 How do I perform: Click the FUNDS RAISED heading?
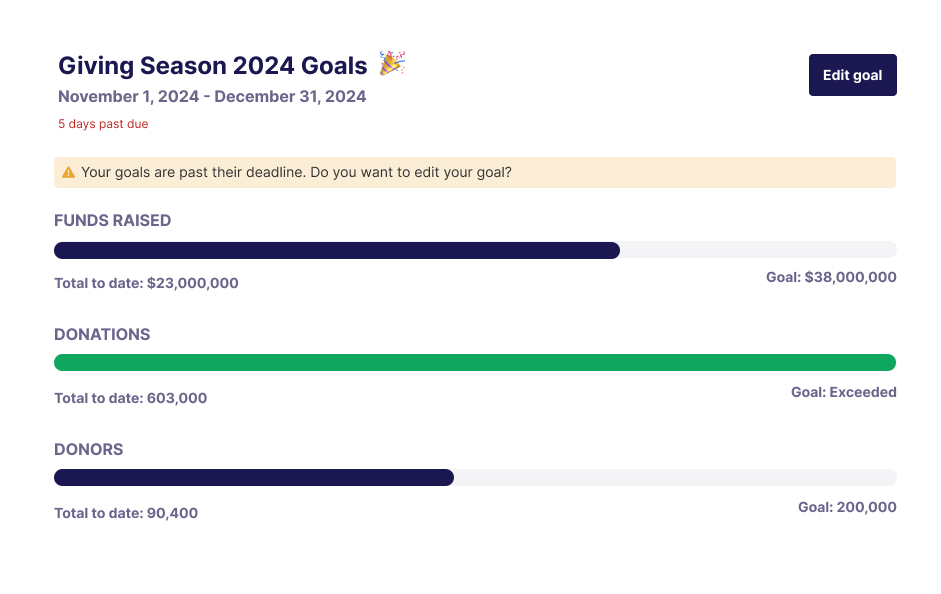pos(112,220)
